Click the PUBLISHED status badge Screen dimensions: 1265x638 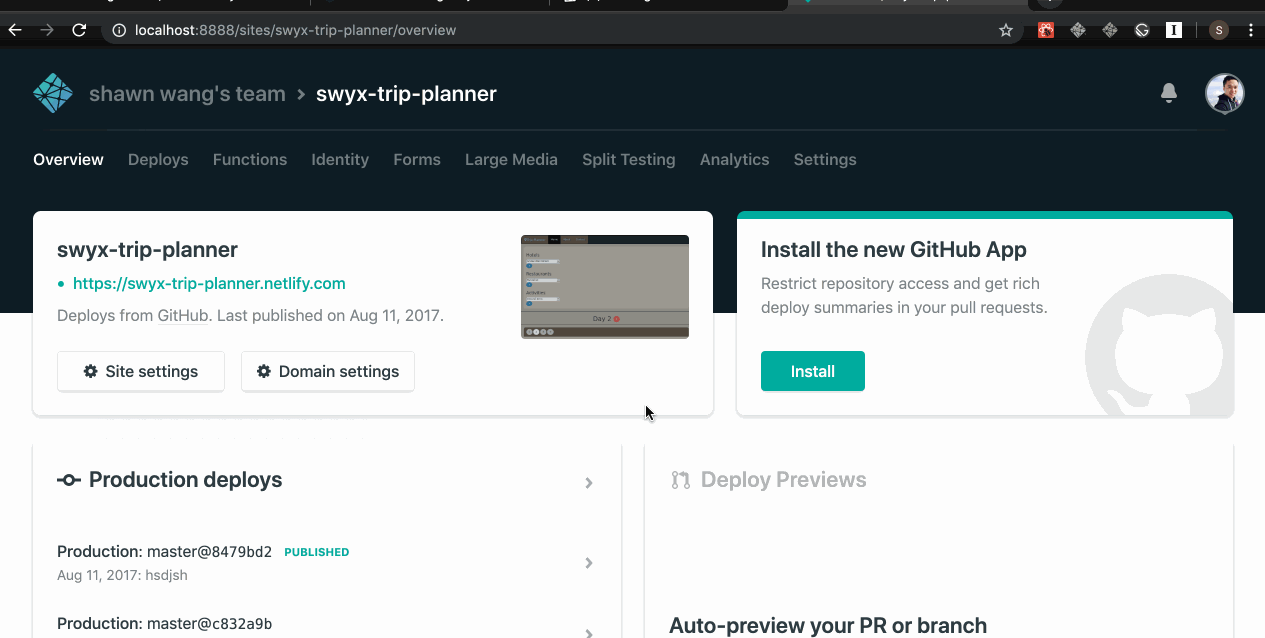[317, 552]
